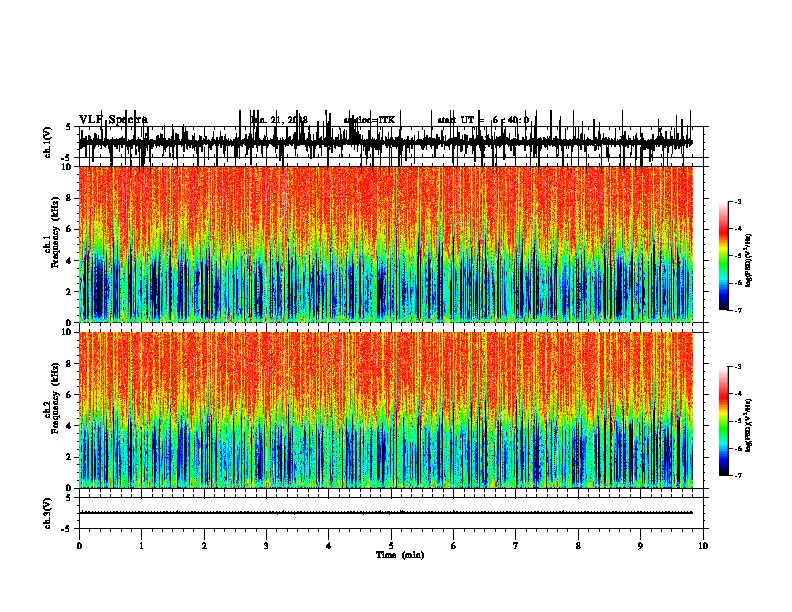Viewport: 792px width, 612px height.
Task: Click the upper color scale bar for ch.1
Action: point(724,256)
